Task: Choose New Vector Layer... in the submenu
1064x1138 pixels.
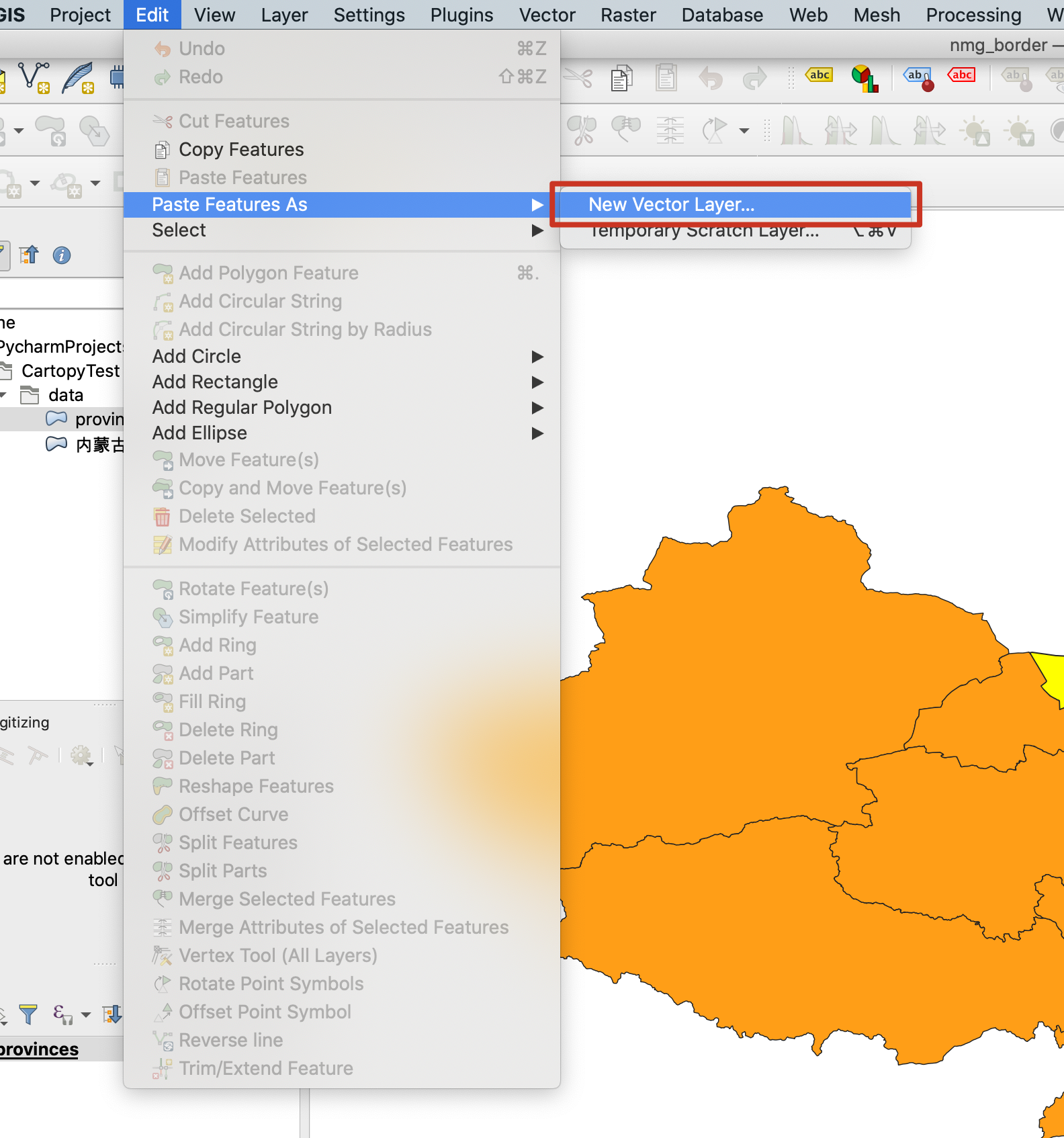Action: coord(735,204)
